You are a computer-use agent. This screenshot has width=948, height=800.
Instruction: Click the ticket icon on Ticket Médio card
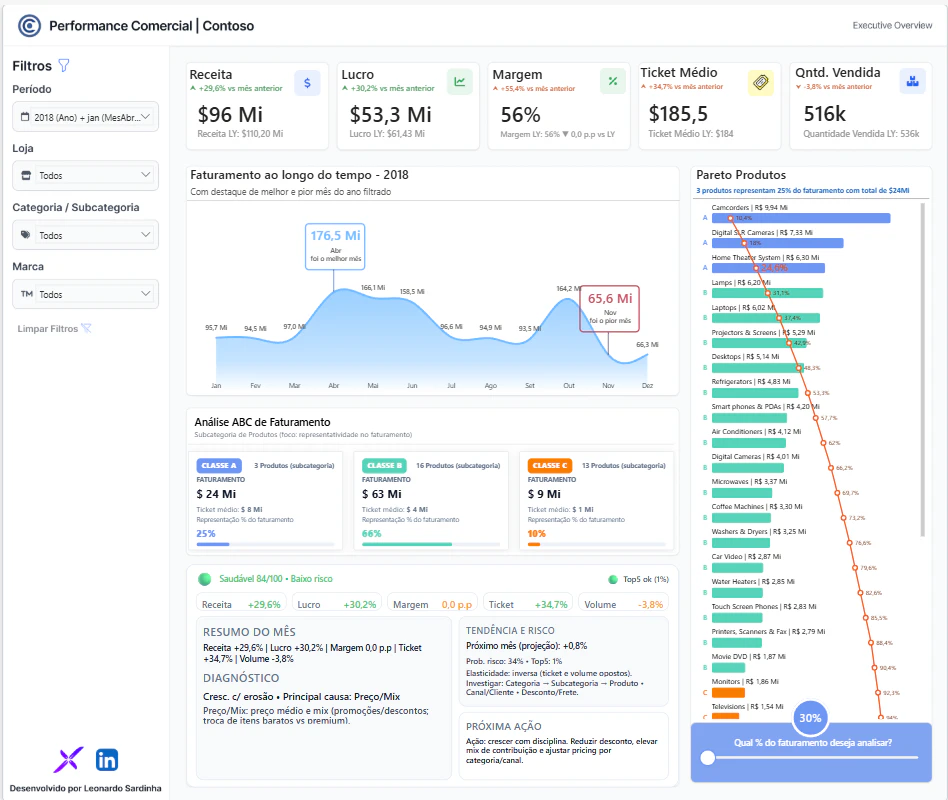point(761,82)
